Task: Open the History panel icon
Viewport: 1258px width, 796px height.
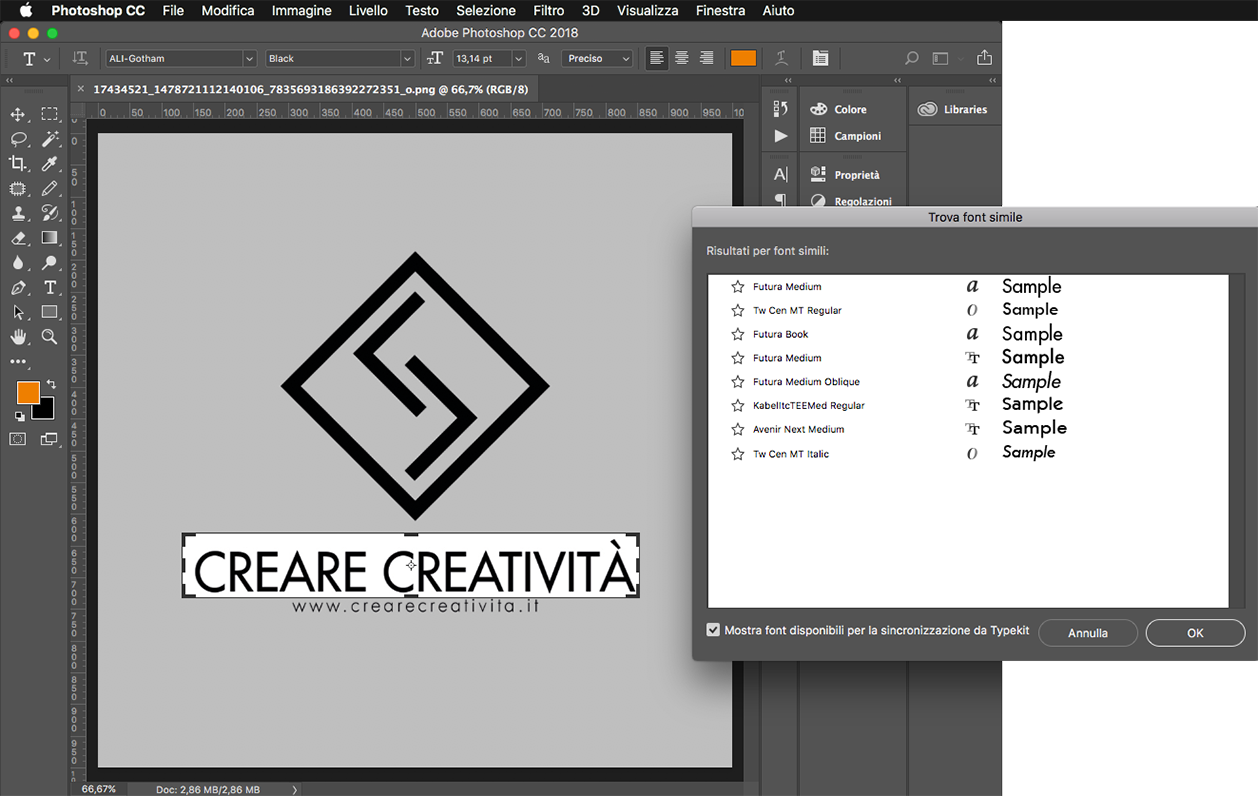Action: pos(781,109)
